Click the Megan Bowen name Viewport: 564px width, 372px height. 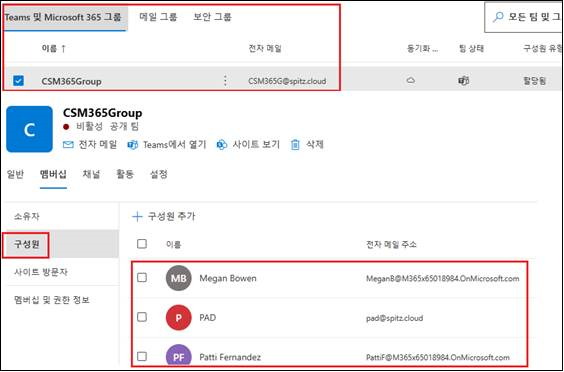click(228, 278)
